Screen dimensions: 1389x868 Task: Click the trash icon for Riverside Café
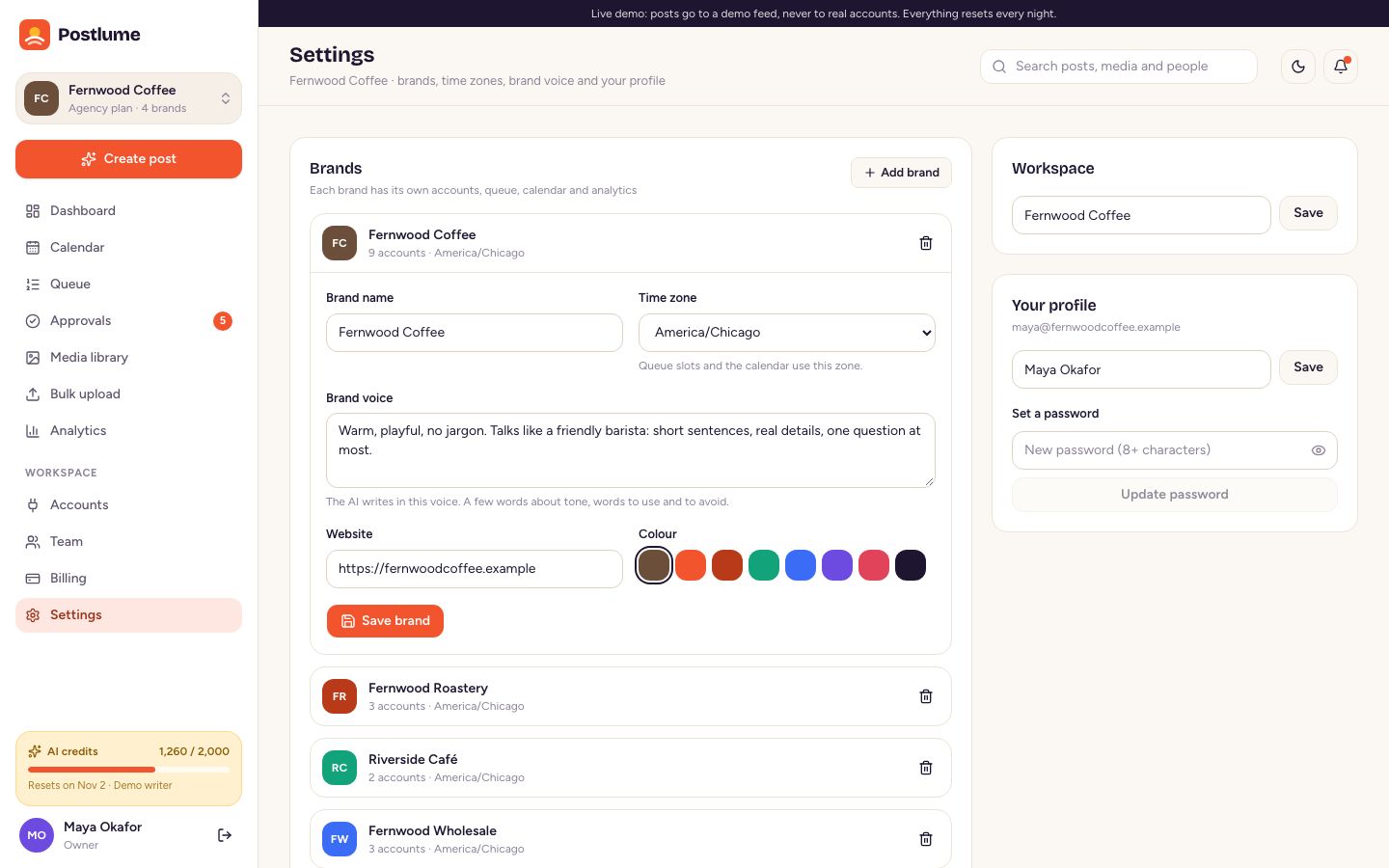coord(926,768)
